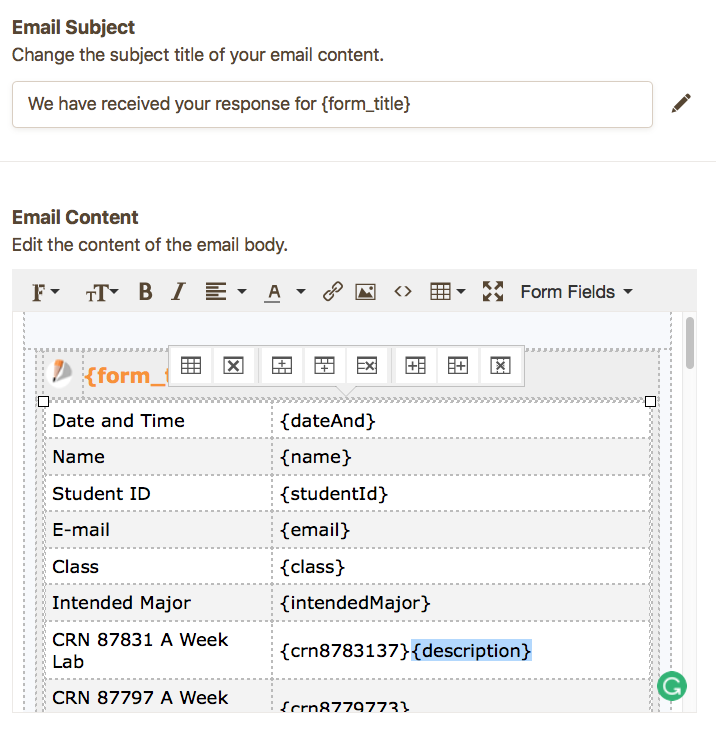
Task: Open the text alignment dropdown
Action: 225,292
